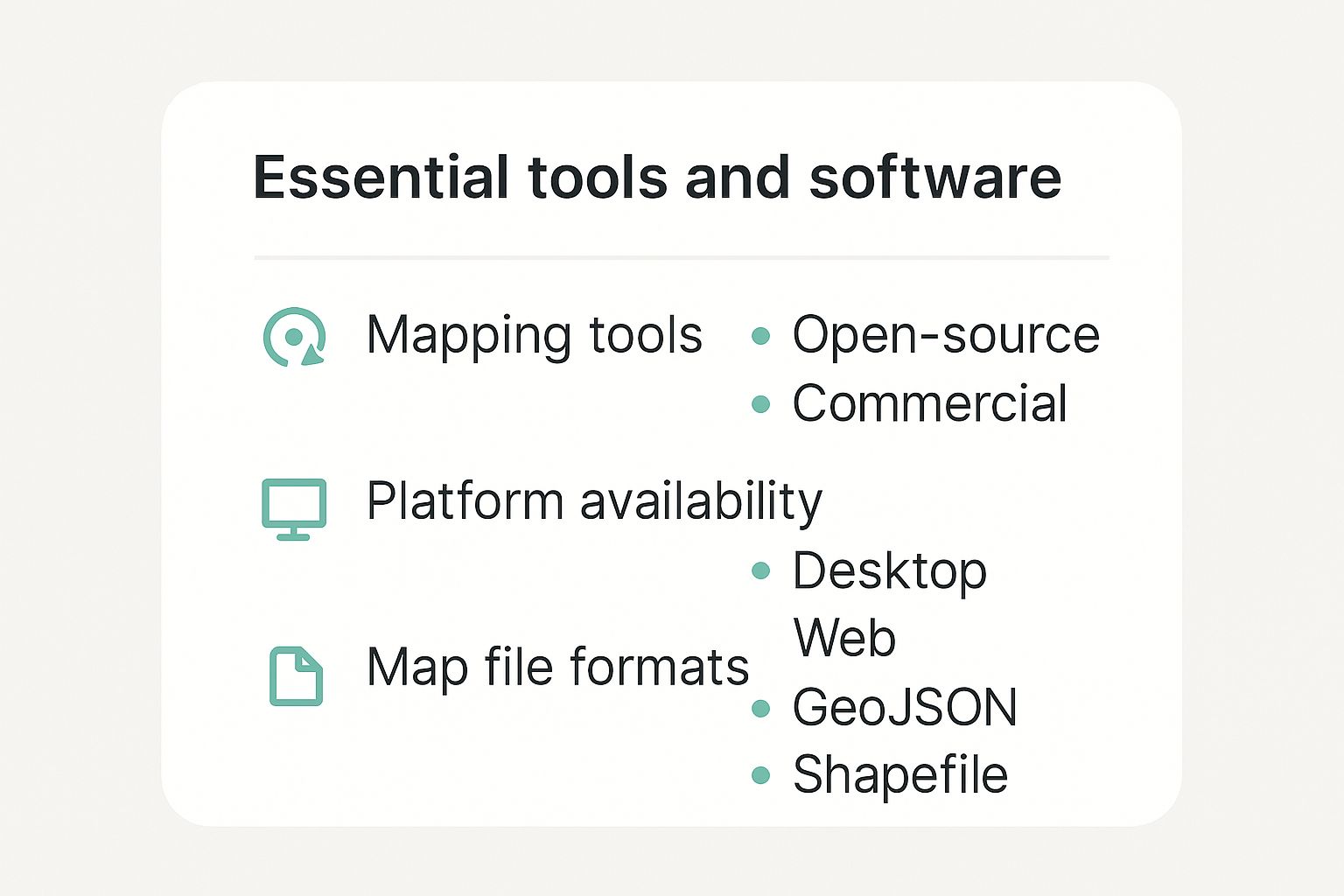Click the horizontal divider under the heading
Screen dimensions: 1344x896
click(x=681, y=258)
